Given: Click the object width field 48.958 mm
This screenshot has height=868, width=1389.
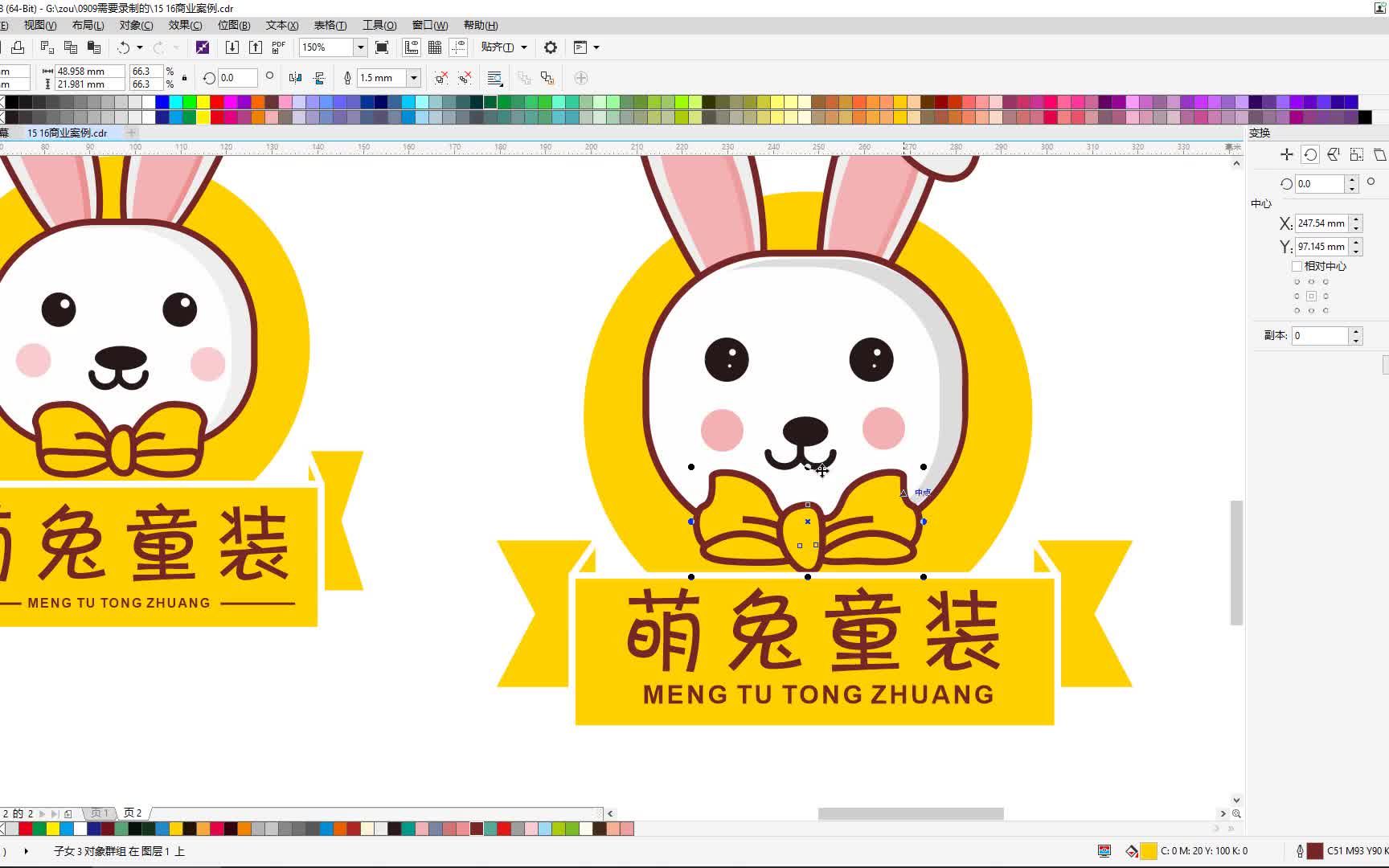Looking at the screenshot, I should coord(89,72).
